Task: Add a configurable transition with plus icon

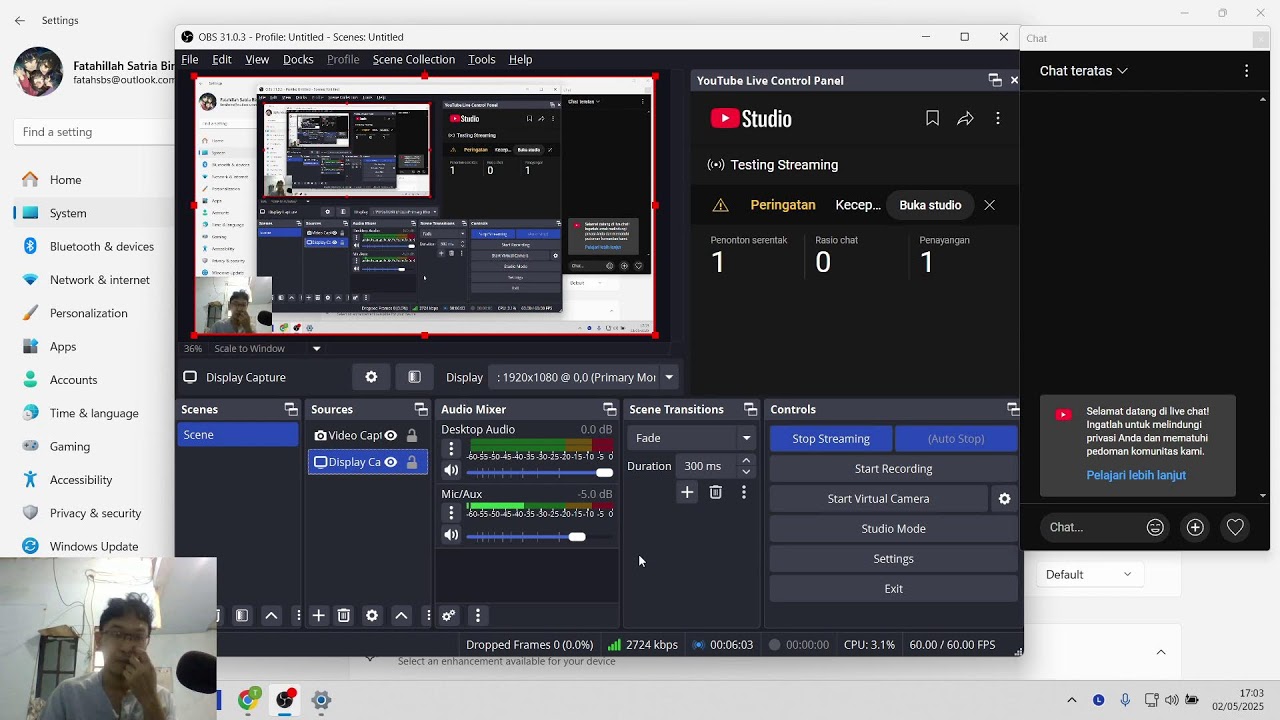Action: pyautogui.click(x=687, y=492)
